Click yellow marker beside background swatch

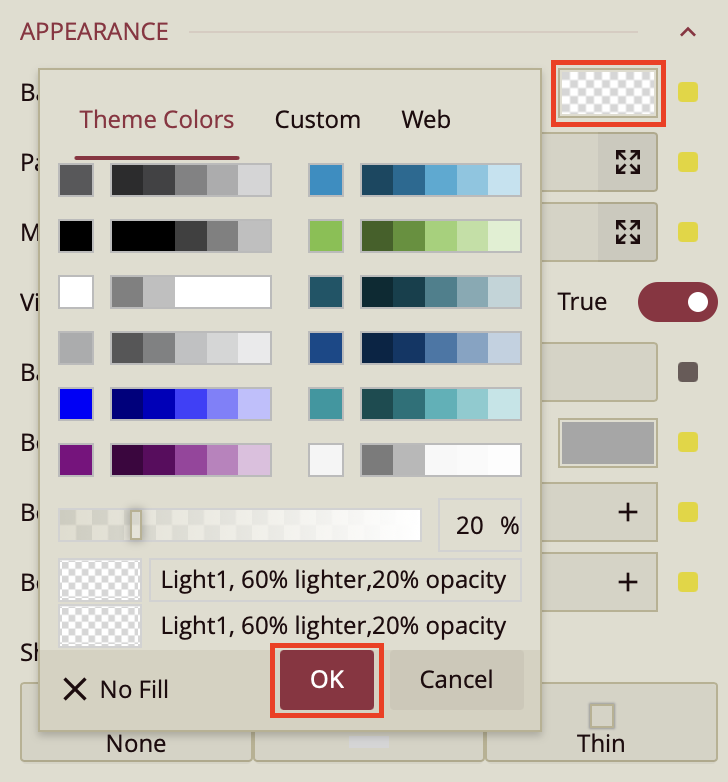(x=688, y=93)
